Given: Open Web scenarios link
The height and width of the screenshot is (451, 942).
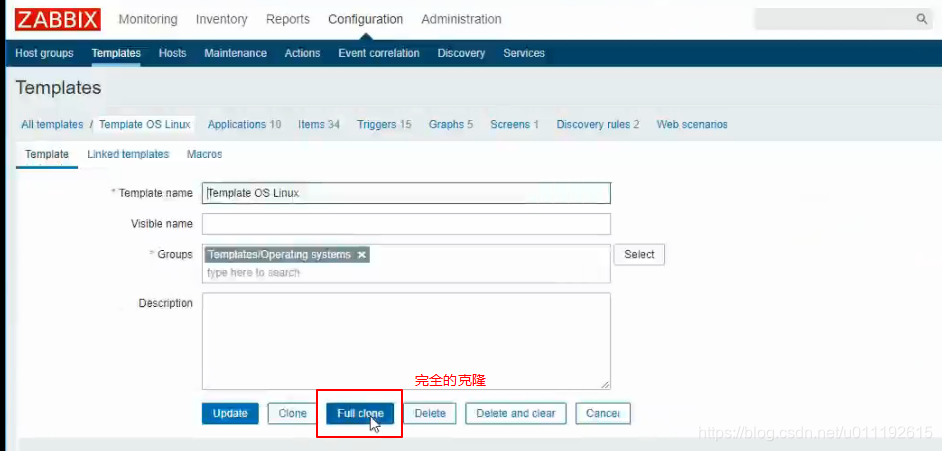Looking at the screenshot, I should click(692, 124).
